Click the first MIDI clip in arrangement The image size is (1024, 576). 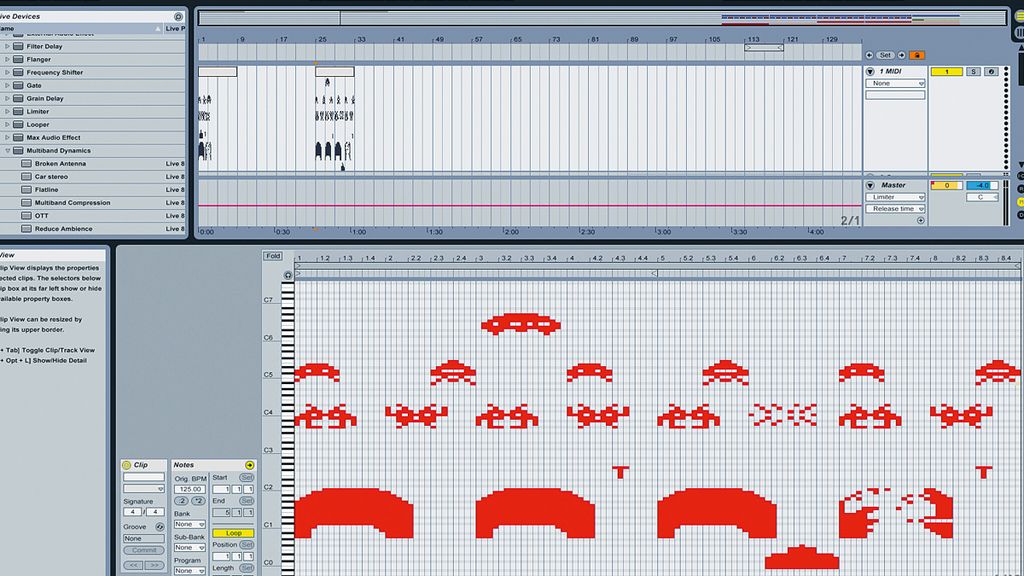[217, 72]
